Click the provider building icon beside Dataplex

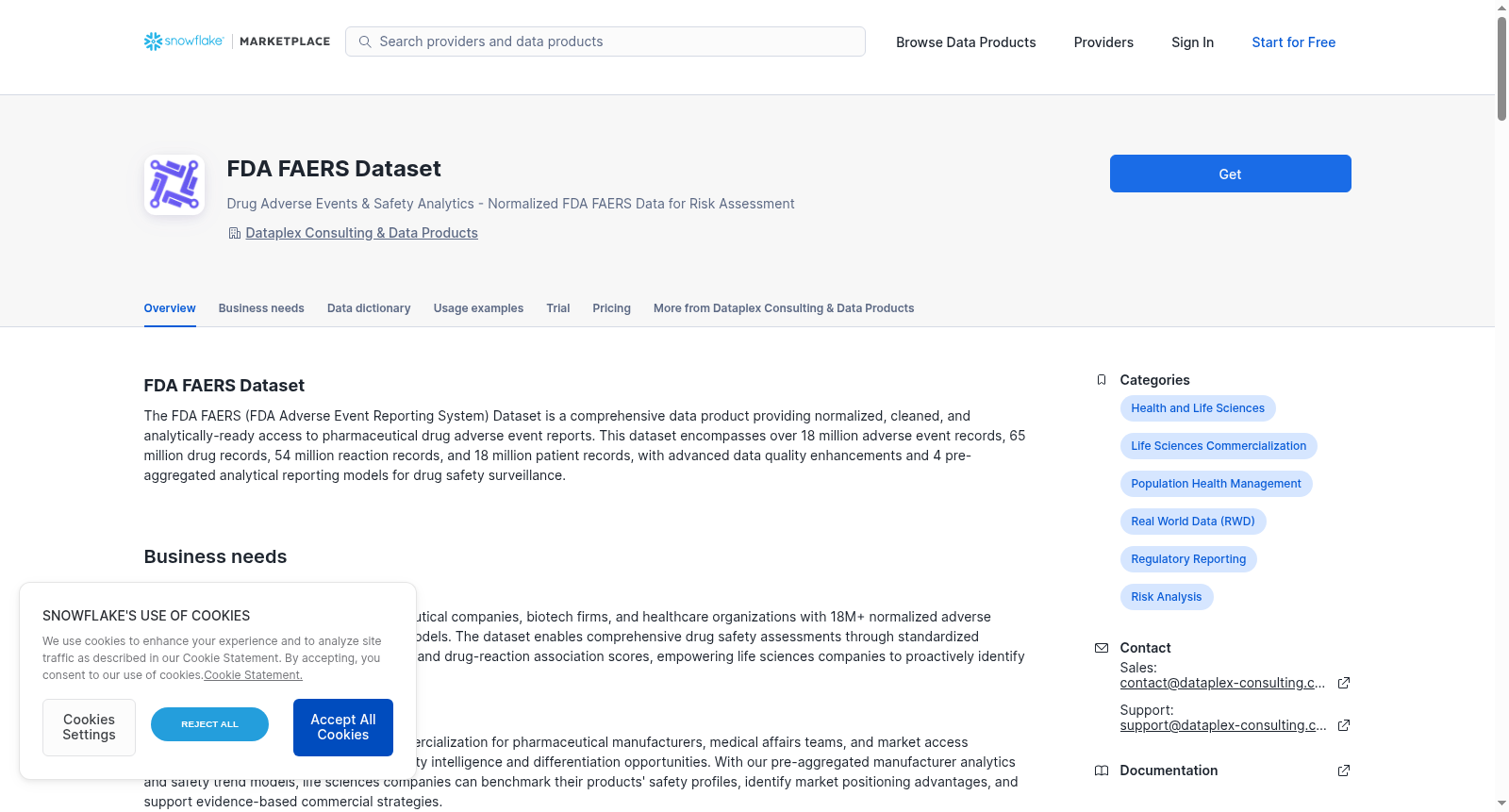[x=235, y=233]
